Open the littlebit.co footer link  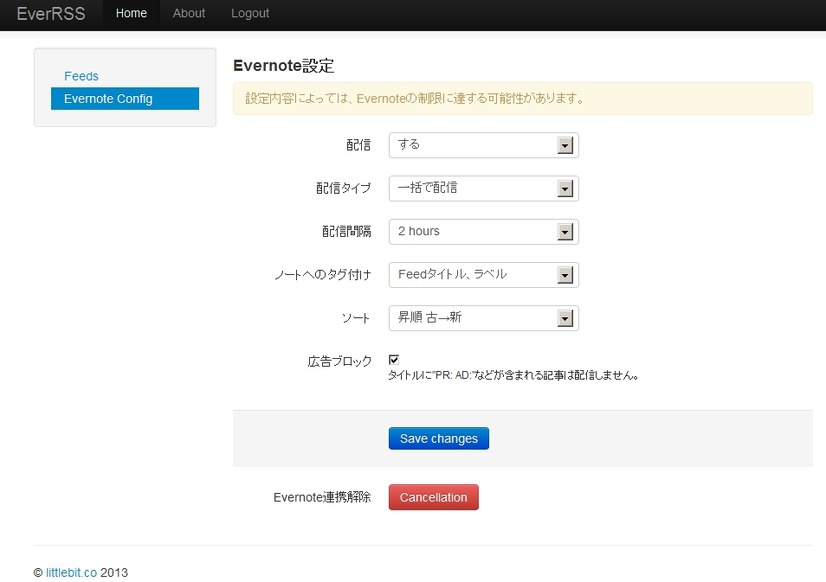[71, 573]
